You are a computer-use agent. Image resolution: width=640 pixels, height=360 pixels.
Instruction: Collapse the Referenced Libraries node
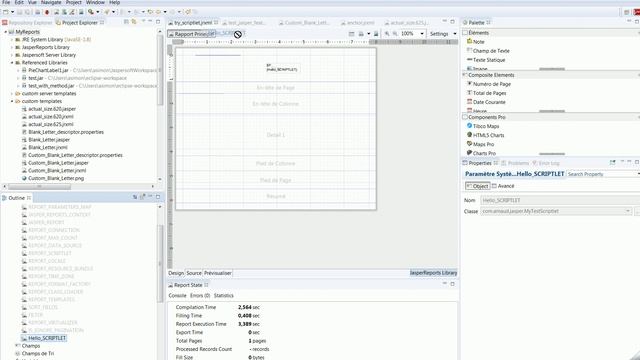[12, 63]
